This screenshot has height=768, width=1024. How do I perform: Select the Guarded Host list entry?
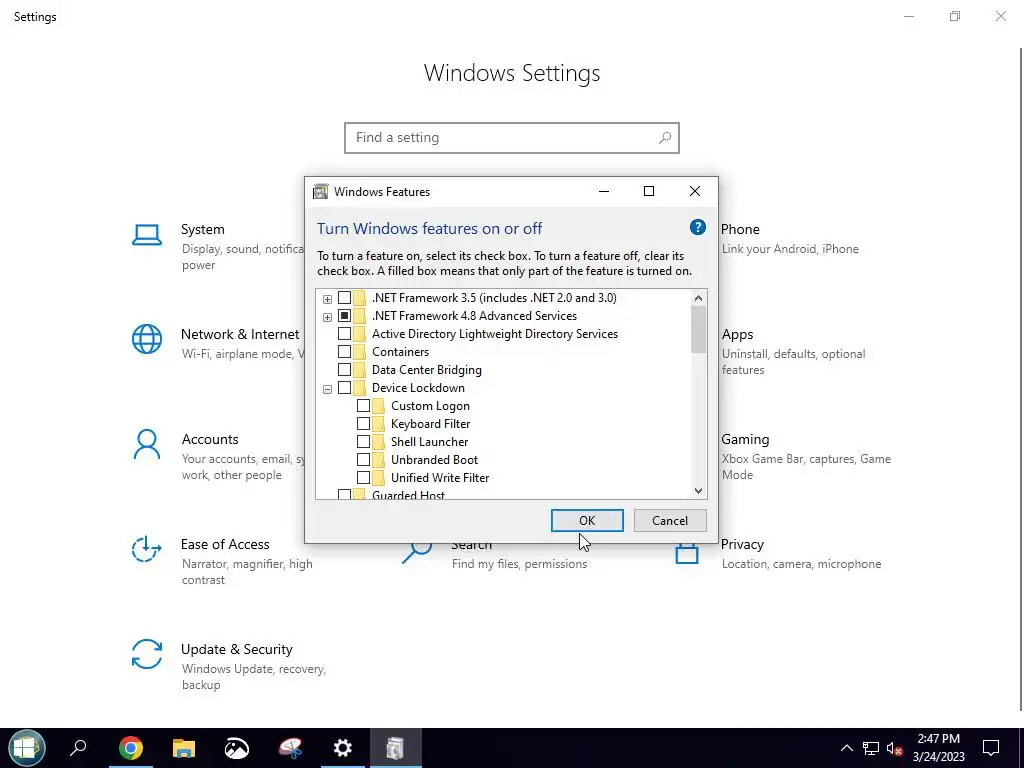[408, 495]
